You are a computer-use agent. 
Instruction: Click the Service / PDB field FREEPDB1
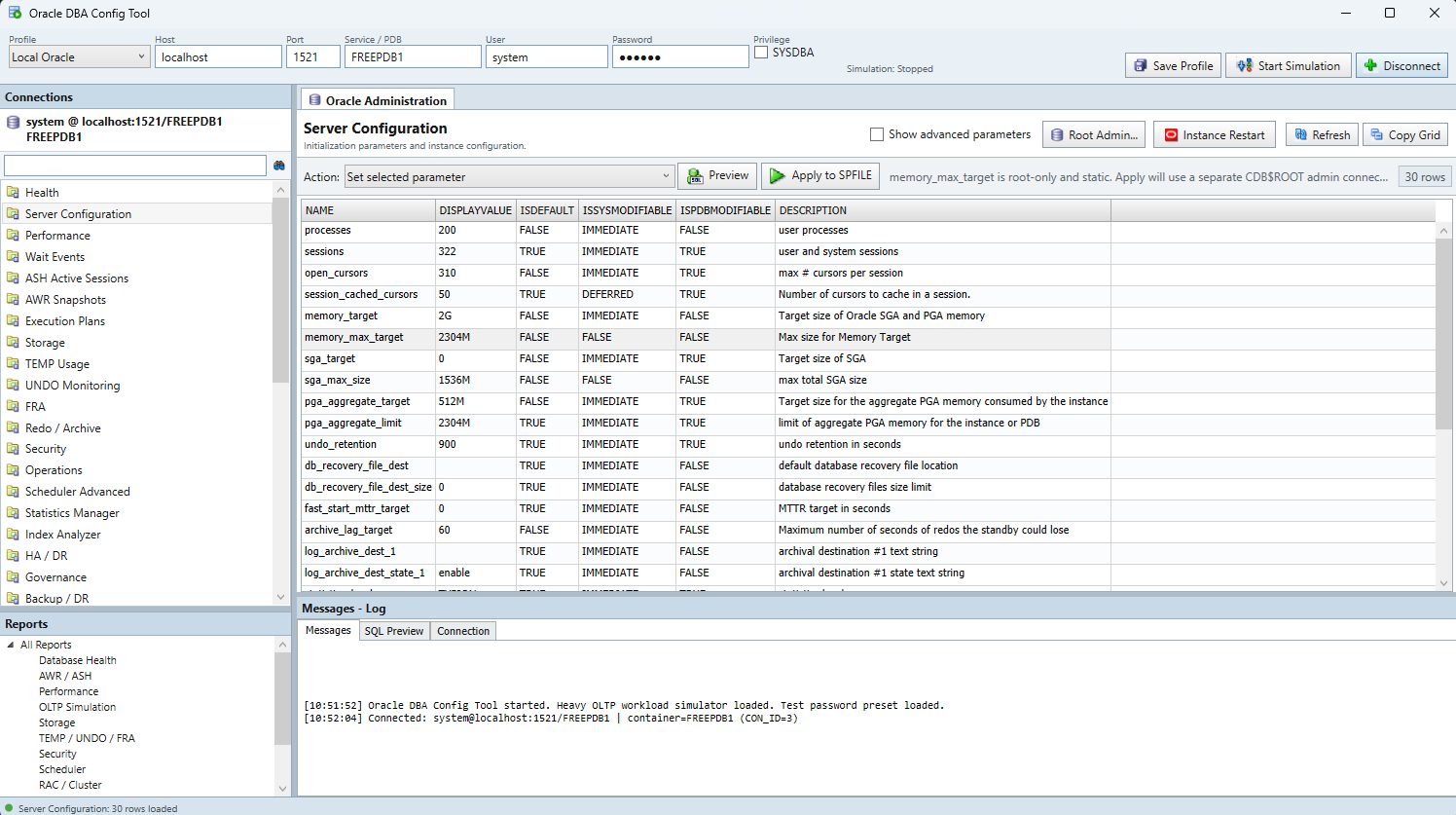click(413, 57)
